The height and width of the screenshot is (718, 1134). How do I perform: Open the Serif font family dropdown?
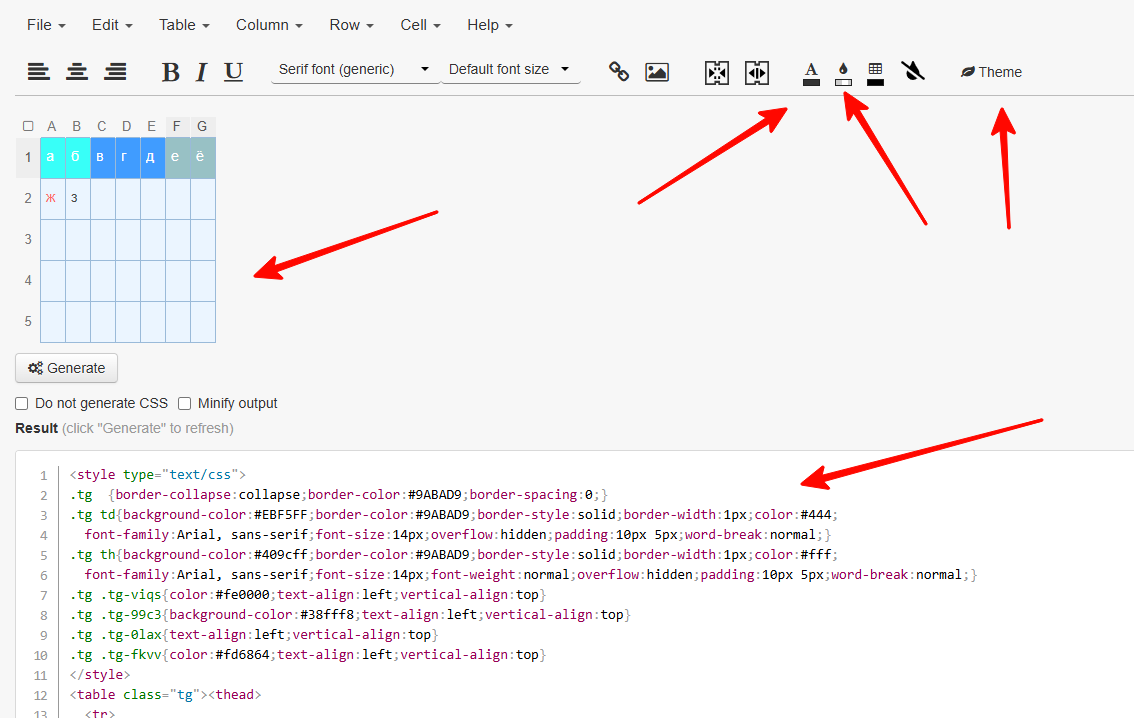354,70
